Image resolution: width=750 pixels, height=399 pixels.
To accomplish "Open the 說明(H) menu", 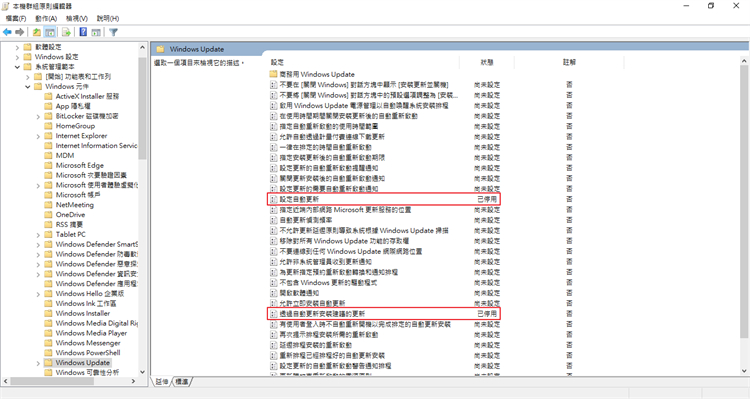I will pos(108,18).
